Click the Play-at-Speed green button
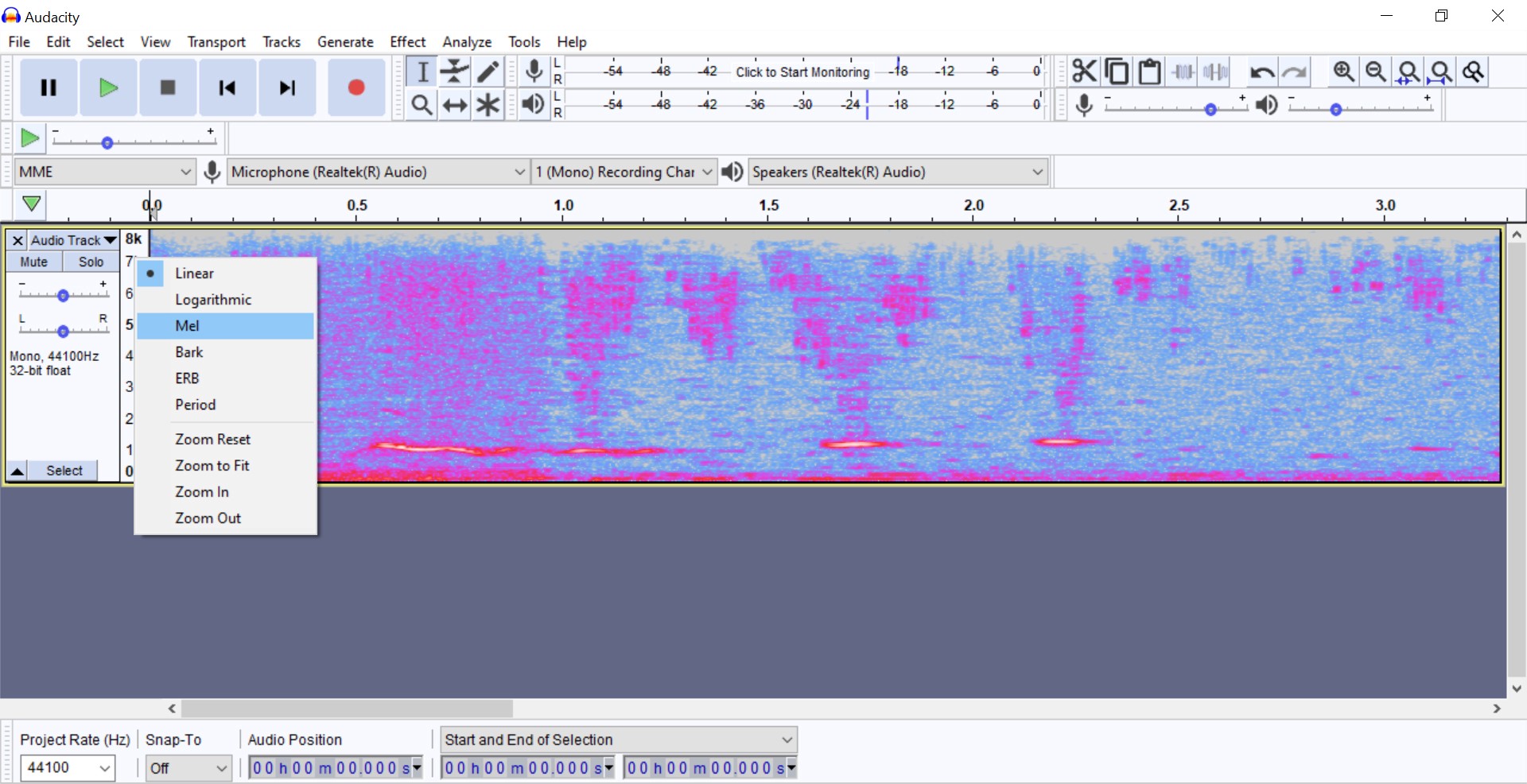 pos(29,138)
